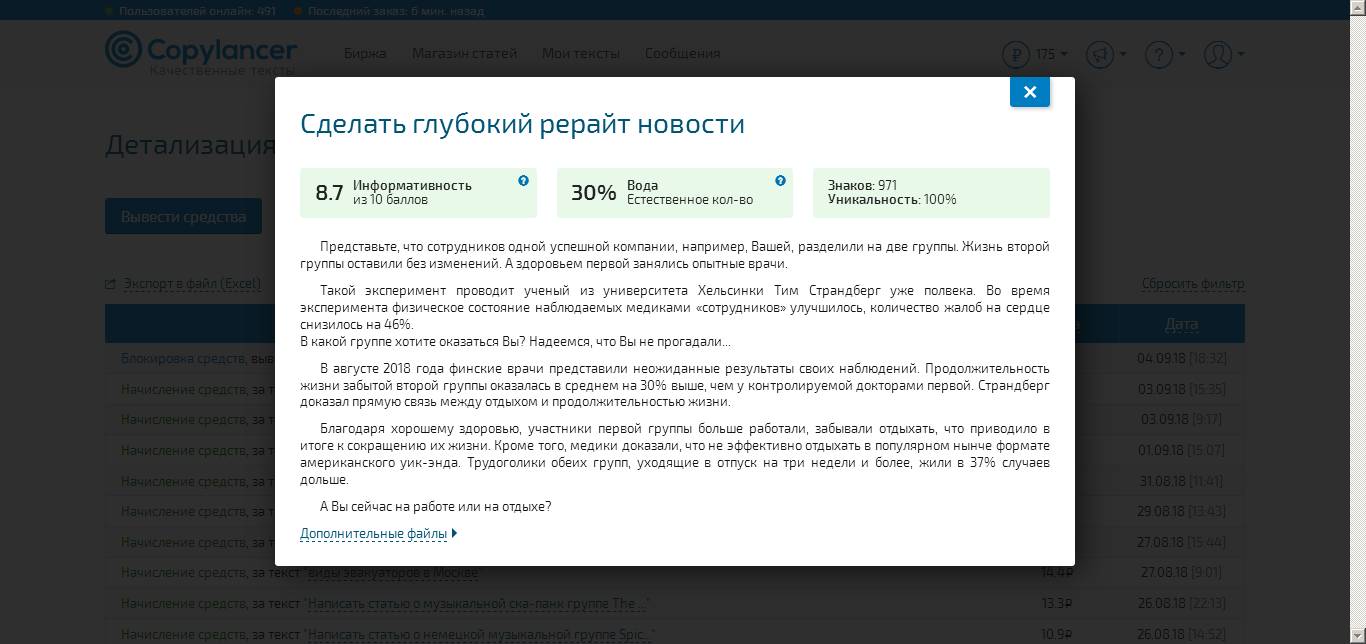Click the date 03.09.18 [9:17]

(x=1181, y=420)
